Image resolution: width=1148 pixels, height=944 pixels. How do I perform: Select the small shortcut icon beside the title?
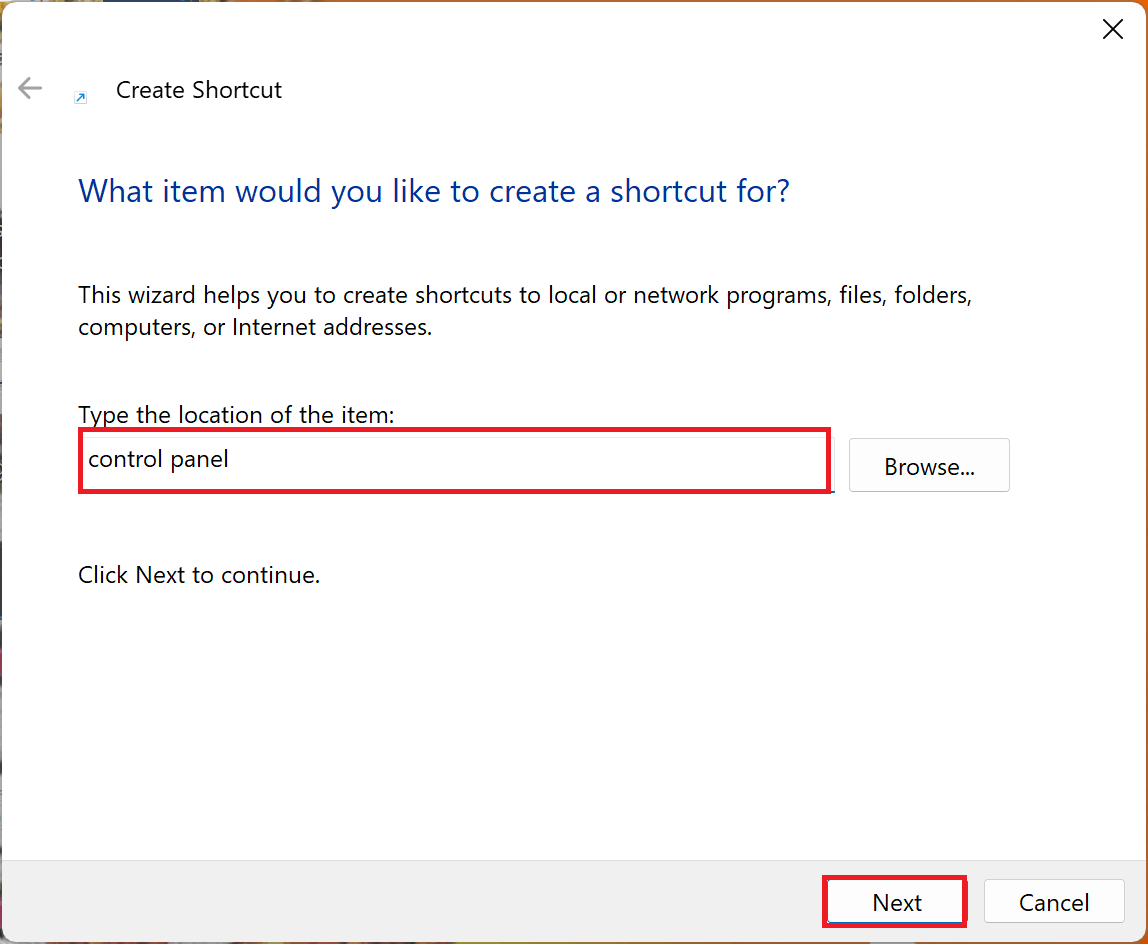pos(80,97)
